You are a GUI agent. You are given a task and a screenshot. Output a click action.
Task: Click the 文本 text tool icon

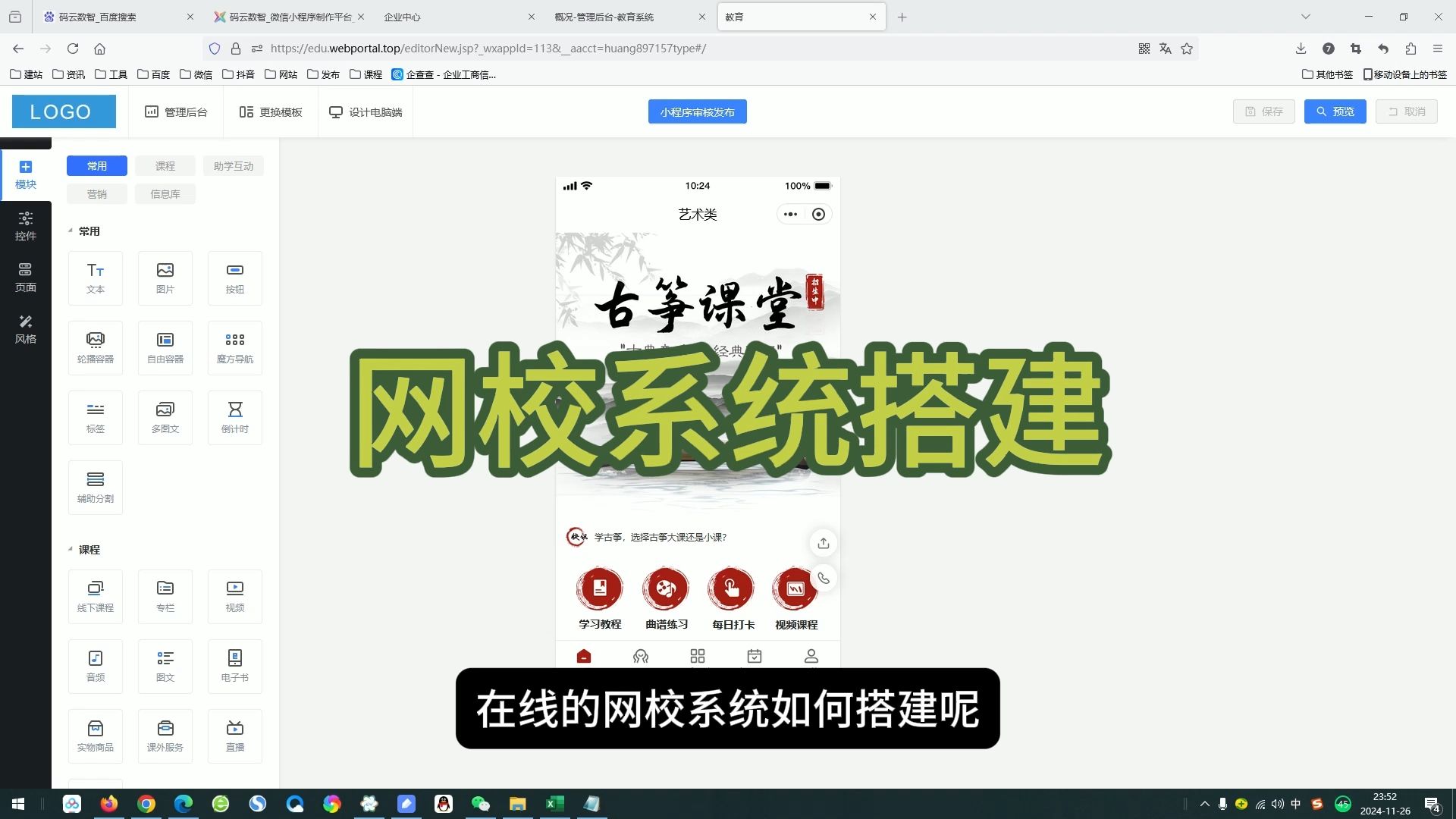coord(96,276)
